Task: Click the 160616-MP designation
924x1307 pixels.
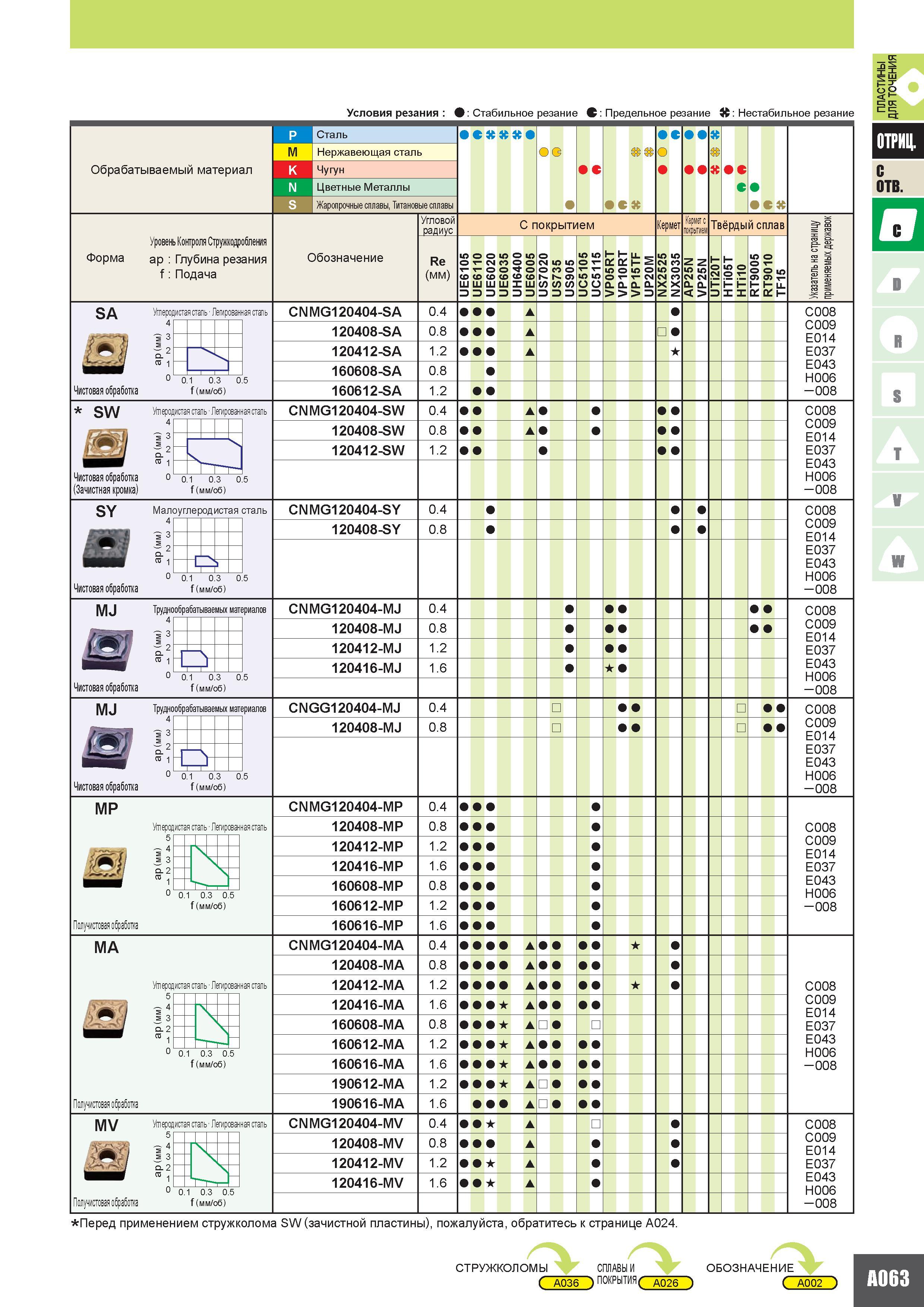Action: [367, 925]
